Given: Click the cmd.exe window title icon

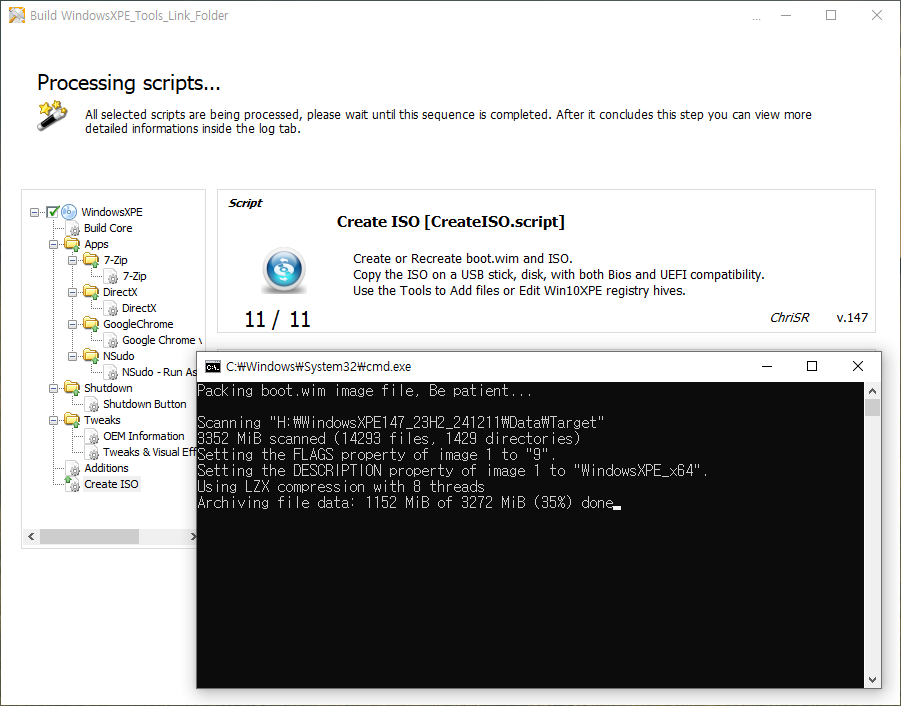Looking at the screenshot, I should tap(213, 366).
